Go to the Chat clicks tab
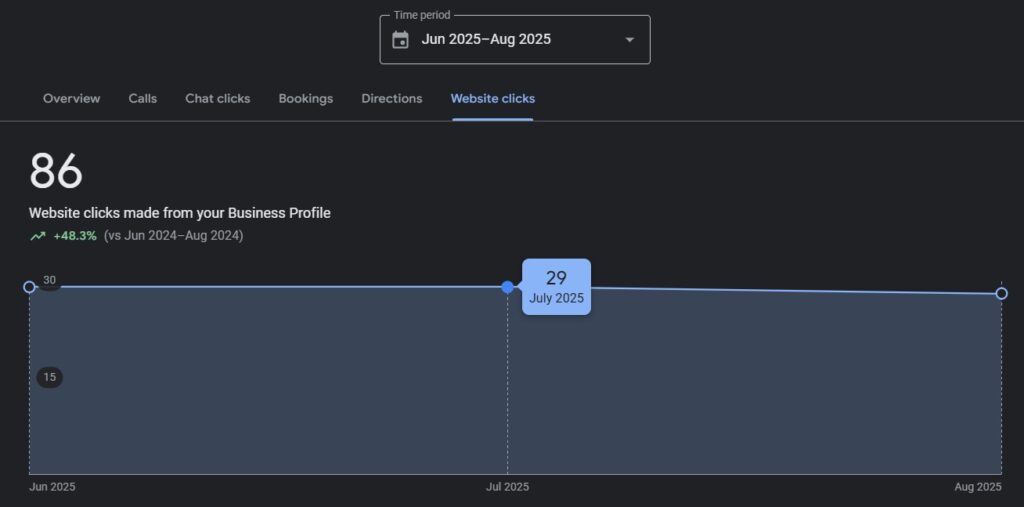1024x507 pixels. pos(217,99)
